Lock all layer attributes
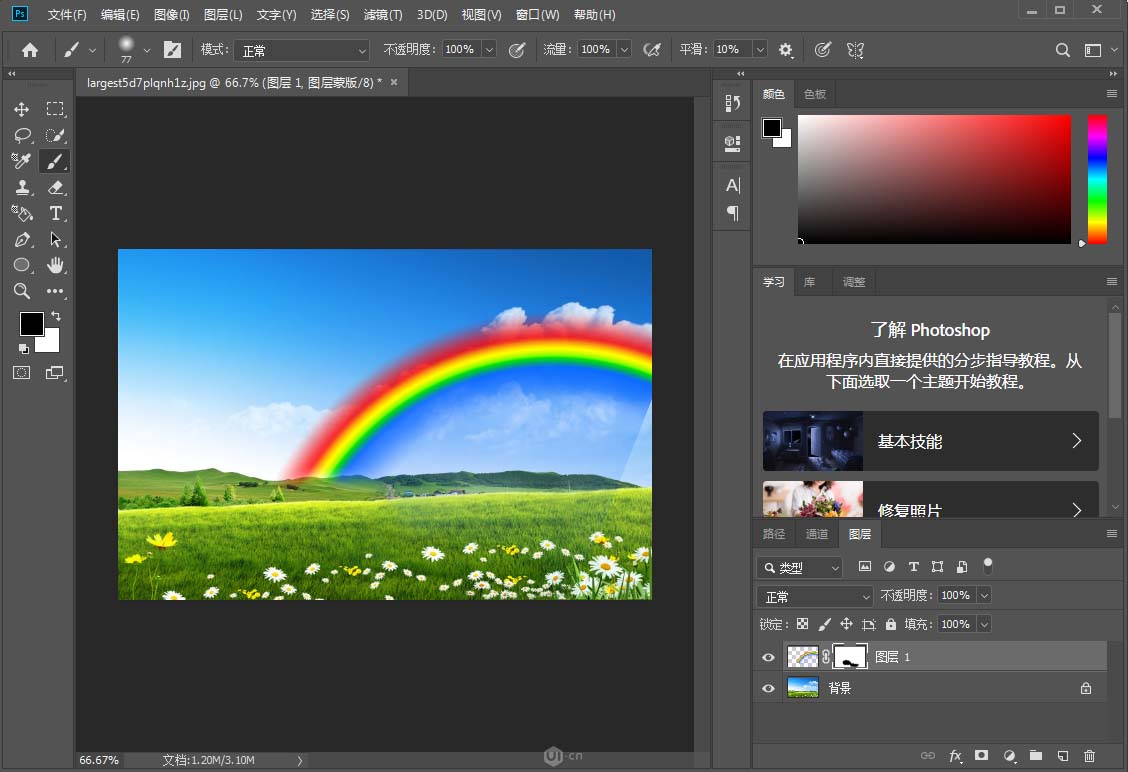Screen dimensions: 1128x772 891,624
